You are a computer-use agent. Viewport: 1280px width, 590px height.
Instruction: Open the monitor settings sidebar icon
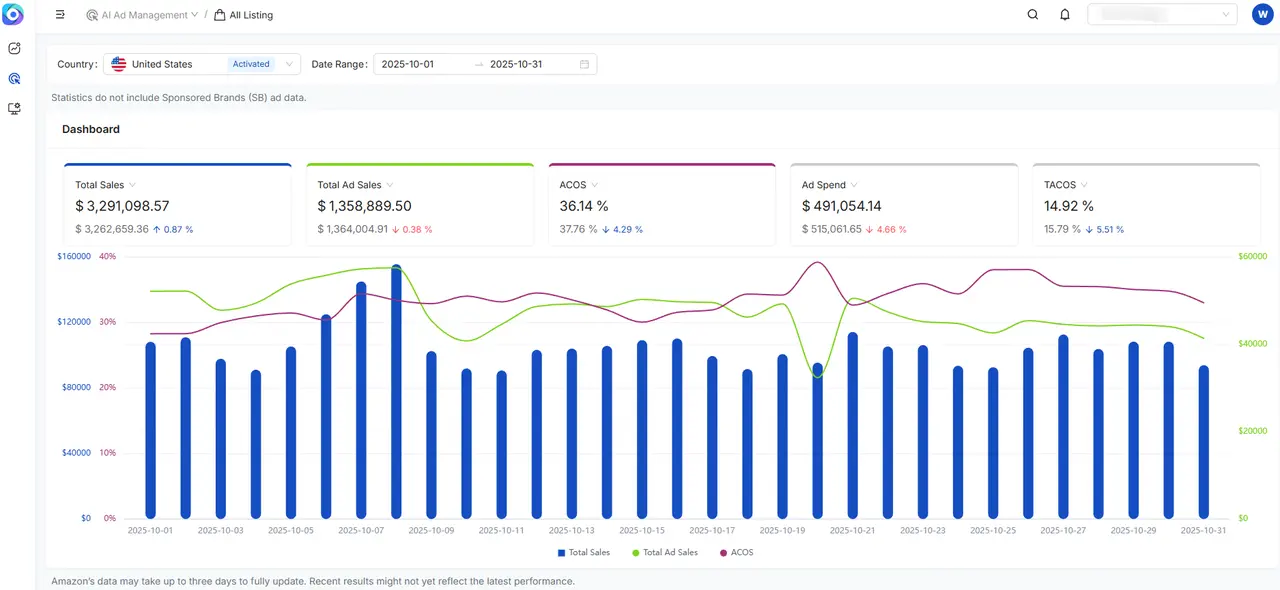(14, 108)
